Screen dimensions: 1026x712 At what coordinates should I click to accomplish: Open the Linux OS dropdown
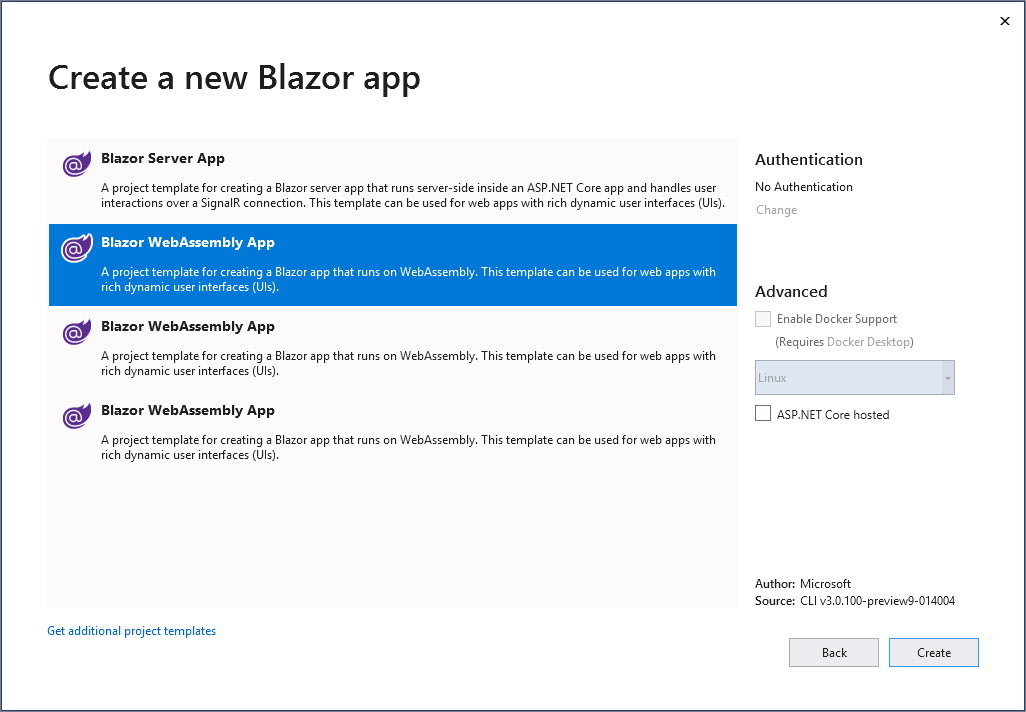(847, 378)
